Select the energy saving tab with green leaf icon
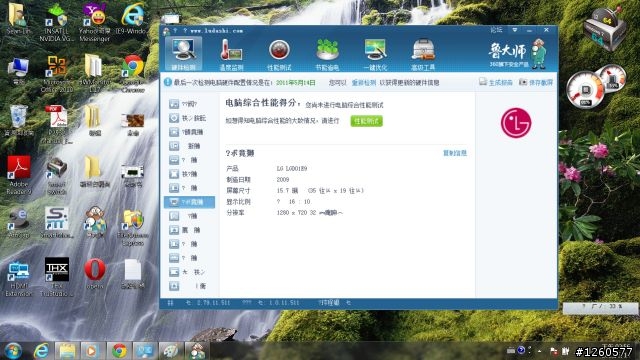This screenshot has width=640, height=360. 327,54
